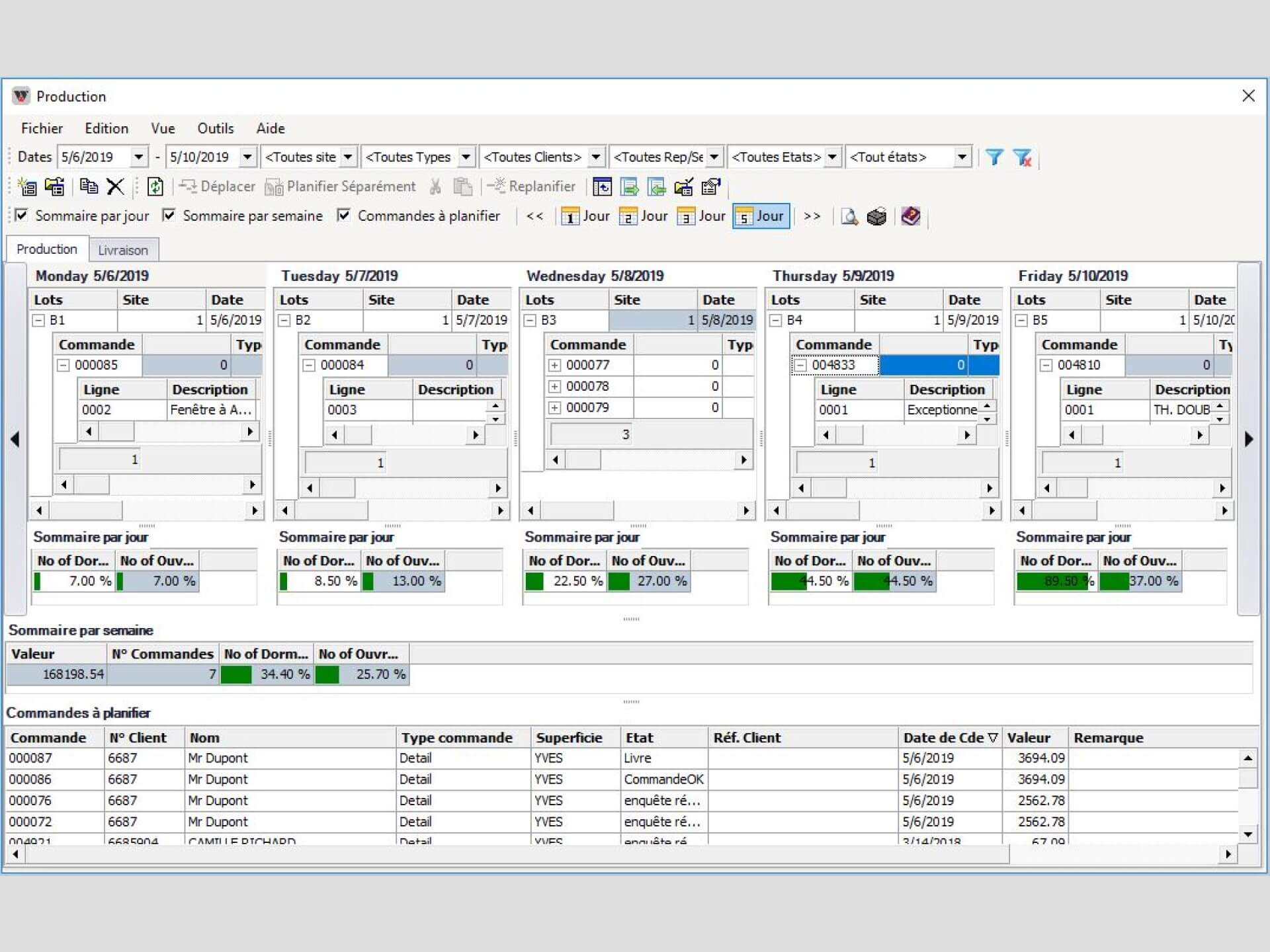Screen dimensions: 1270x952
Task: Click the refresh document icon
Action: [x=155, y=187]
